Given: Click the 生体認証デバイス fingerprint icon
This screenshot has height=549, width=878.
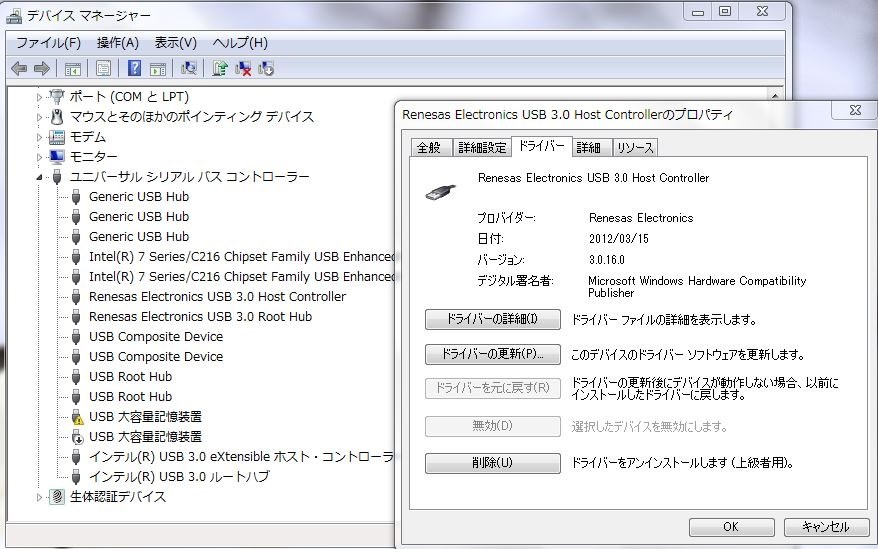Looking at the screenshot, I should click(57, 496).
